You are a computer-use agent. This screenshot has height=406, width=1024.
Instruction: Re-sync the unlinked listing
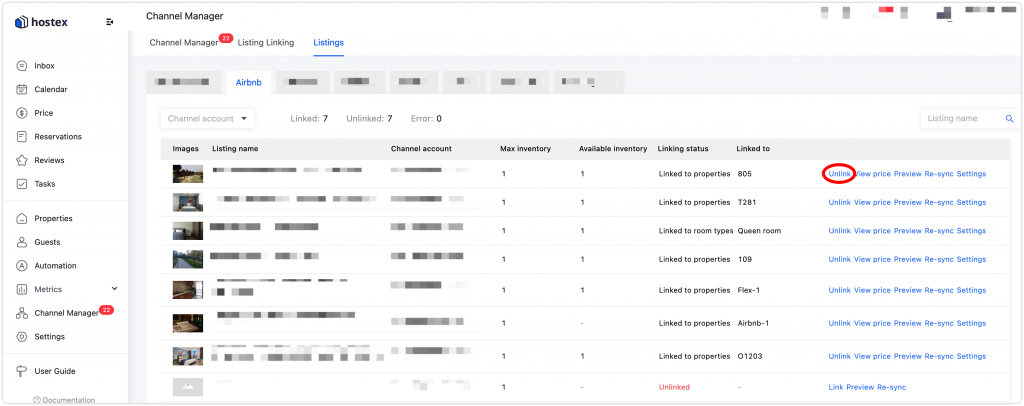point(891,387)
